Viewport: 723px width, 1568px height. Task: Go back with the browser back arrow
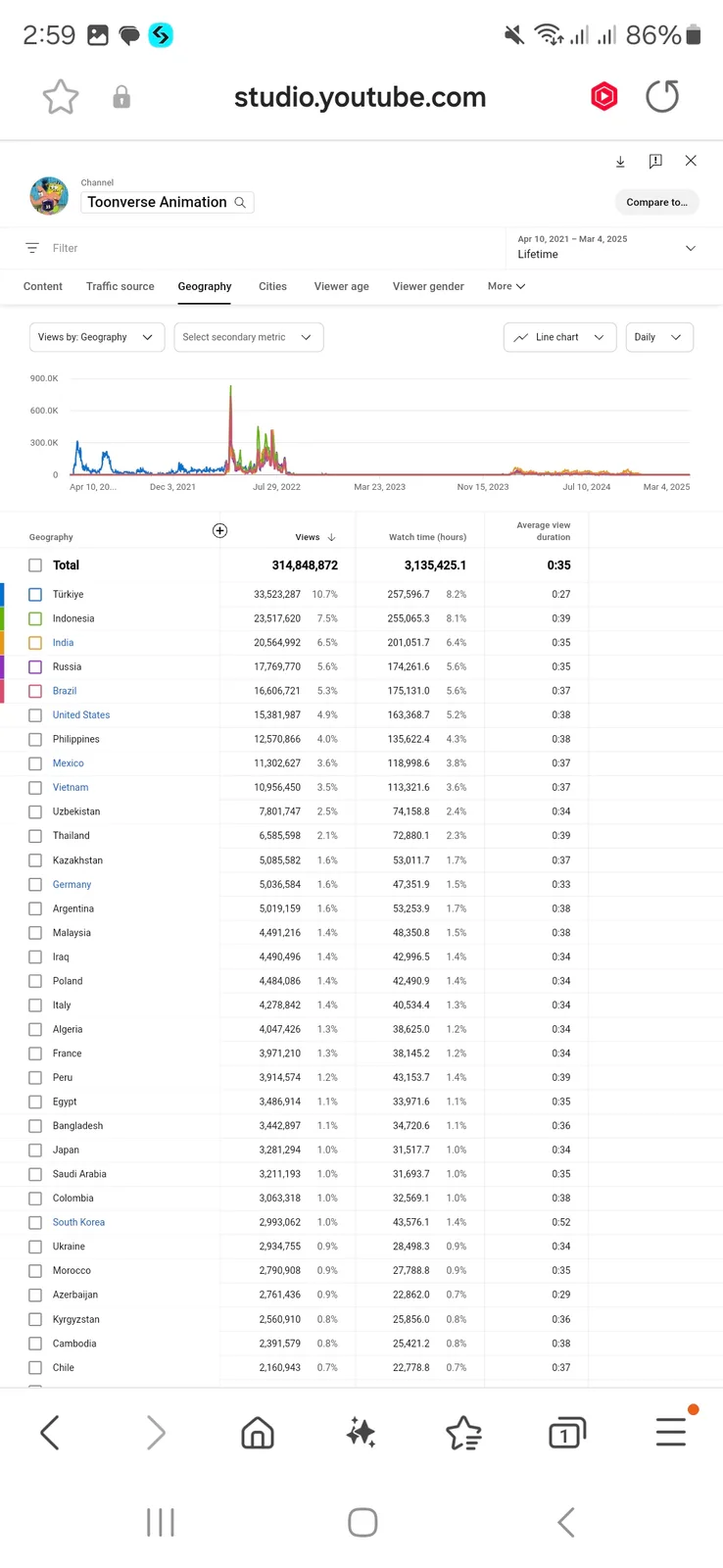tap(50, 1433)
